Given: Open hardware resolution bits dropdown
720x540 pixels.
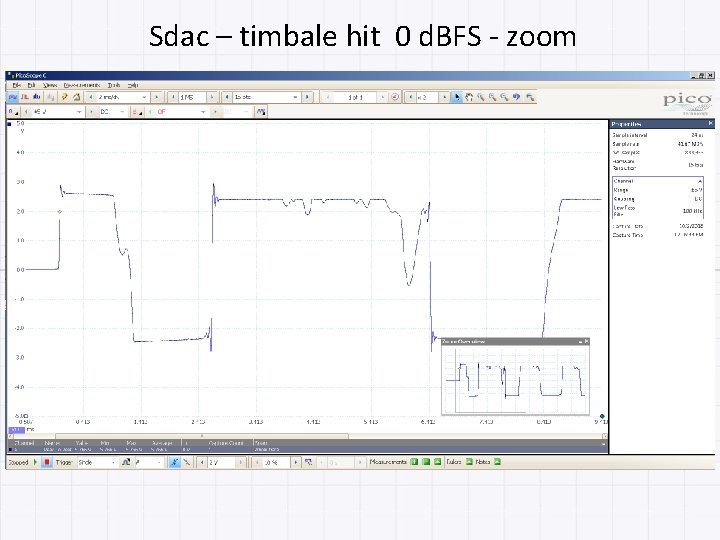Looking at the screenshot, I should coord(295,97).
